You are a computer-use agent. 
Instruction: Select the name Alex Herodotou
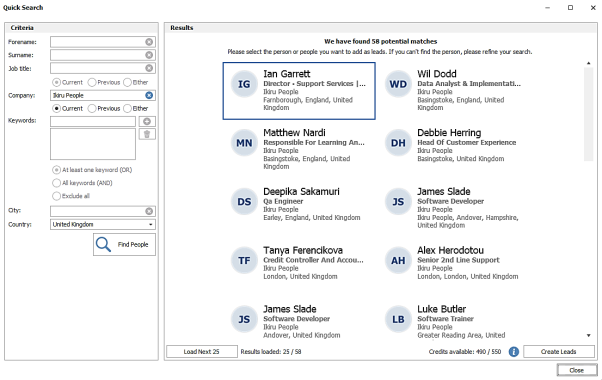pyautogui.click(x=451, y=250)
